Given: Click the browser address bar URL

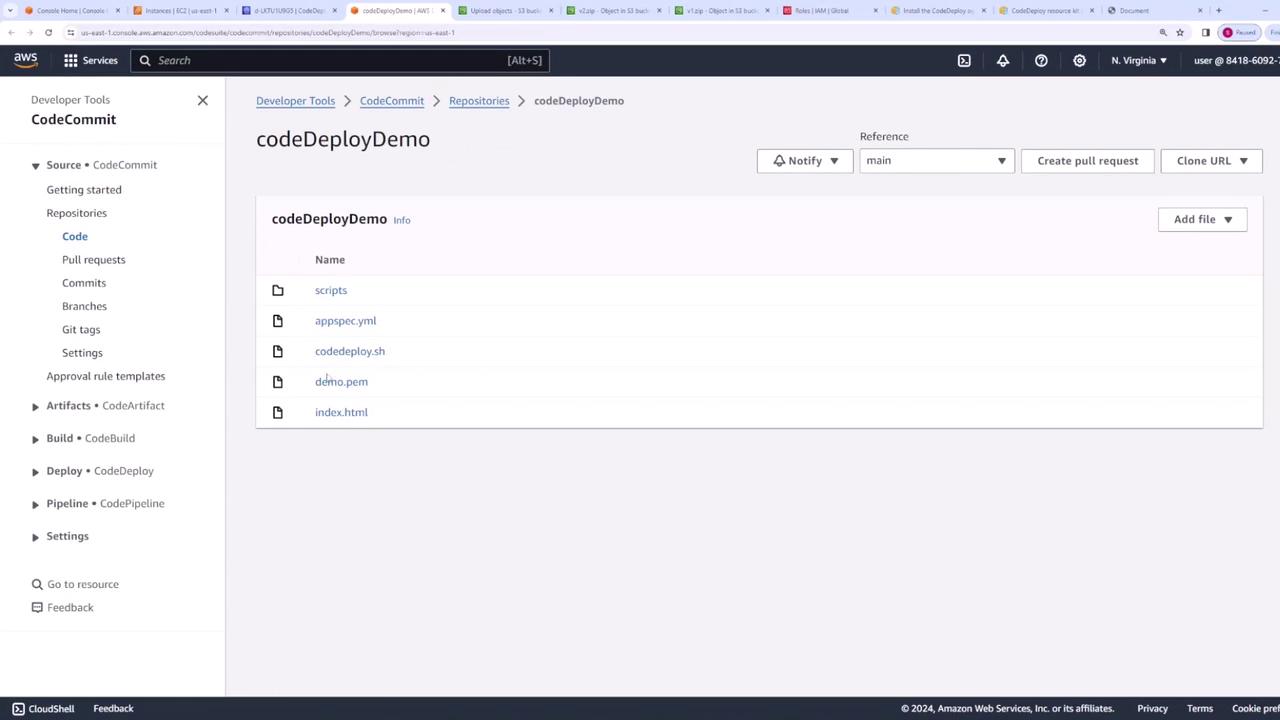Looking at the screenshot, I should (268, 32).
